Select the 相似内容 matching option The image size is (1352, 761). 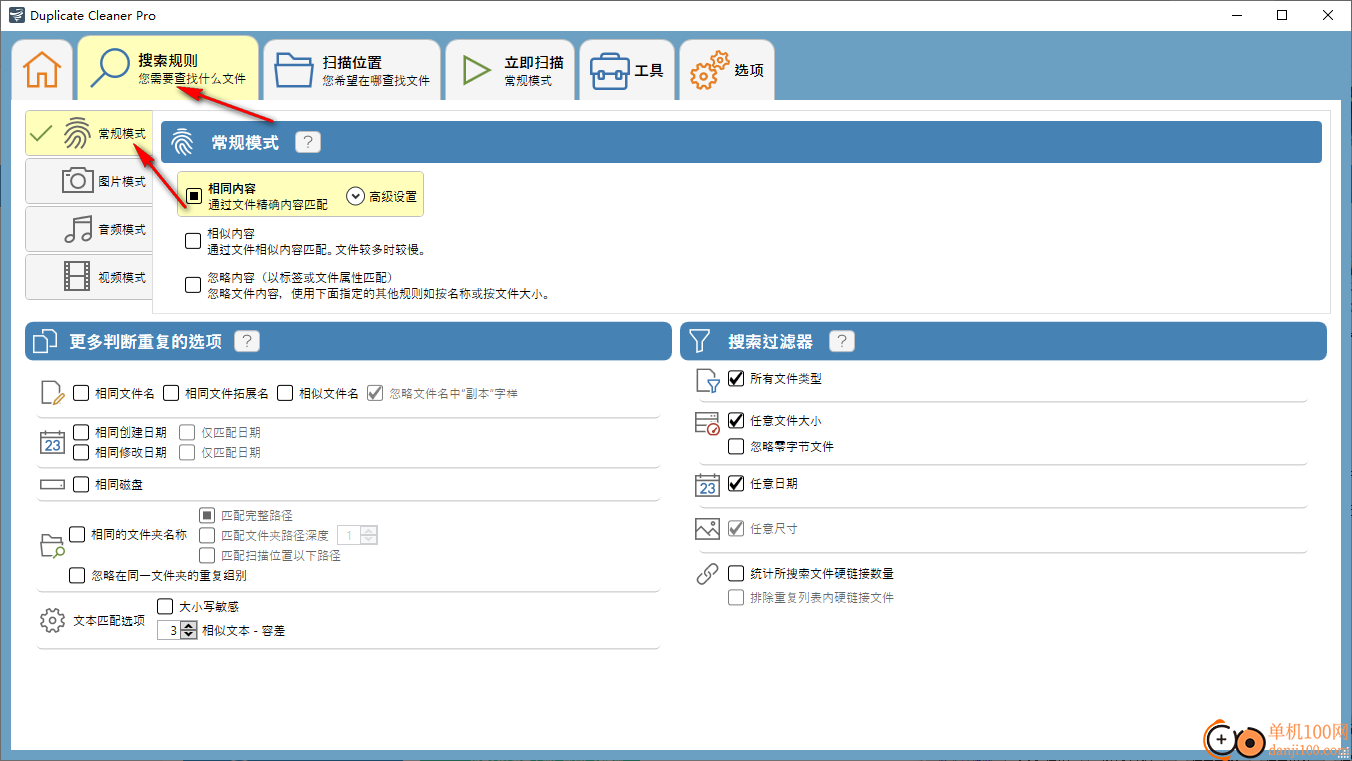(194, 241)
